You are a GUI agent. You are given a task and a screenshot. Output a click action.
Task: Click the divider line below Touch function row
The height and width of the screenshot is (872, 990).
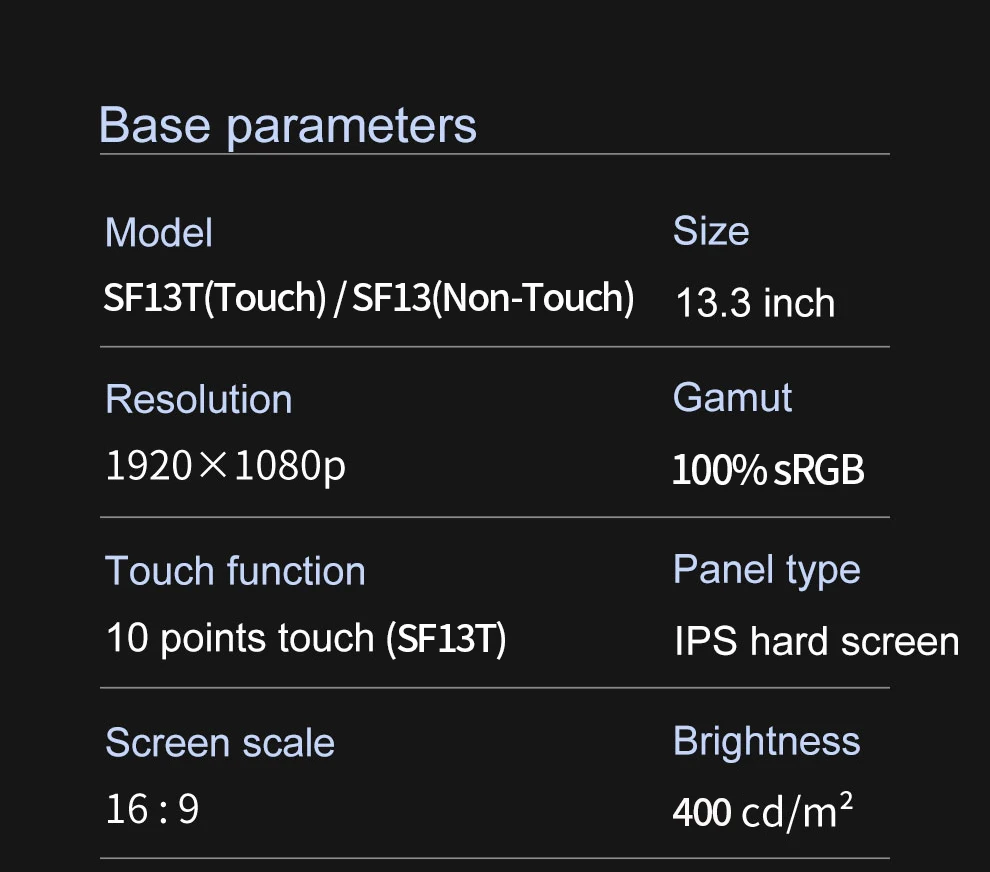[494, 688]
